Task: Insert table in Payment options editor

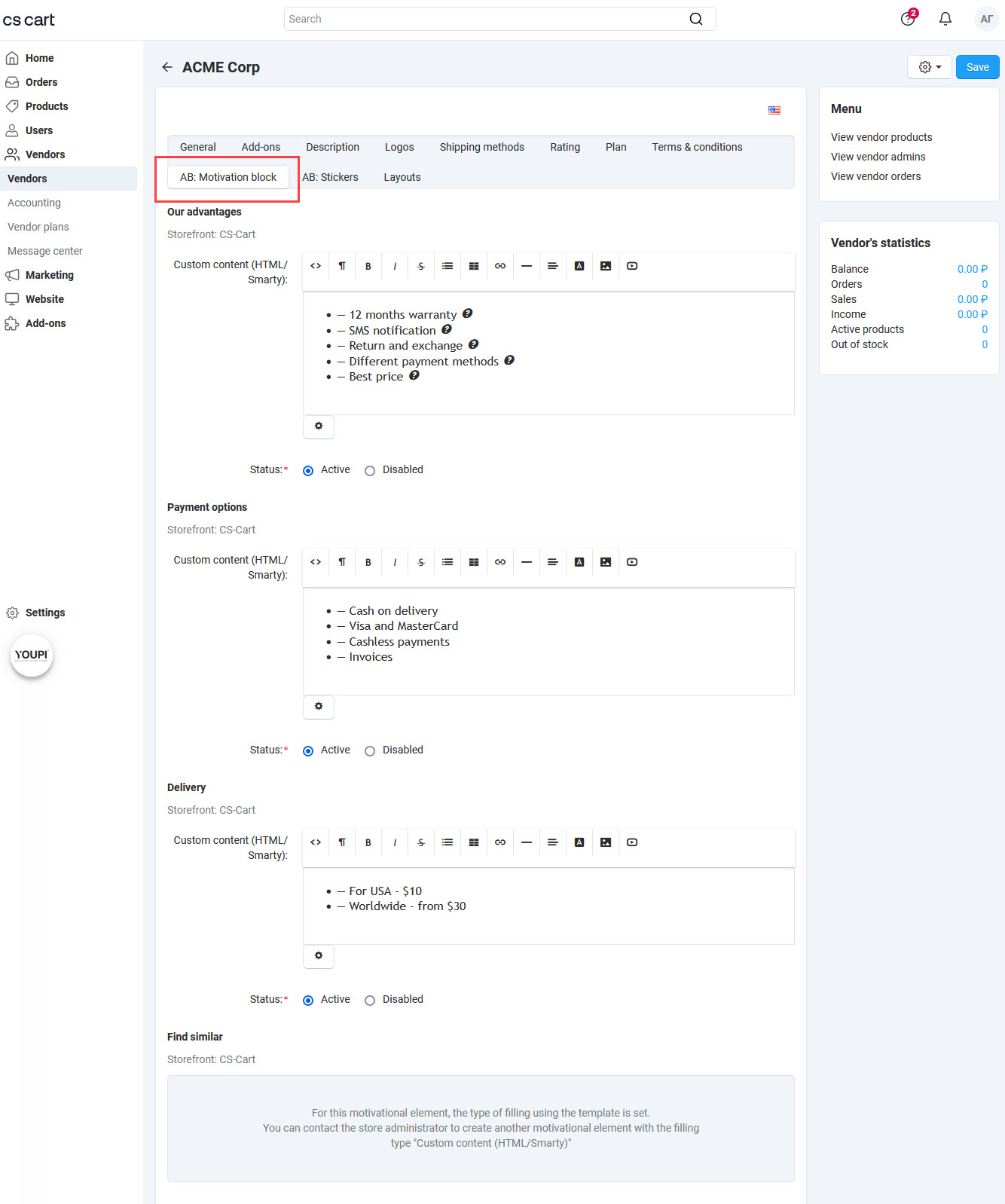Action: pos(474,562)
